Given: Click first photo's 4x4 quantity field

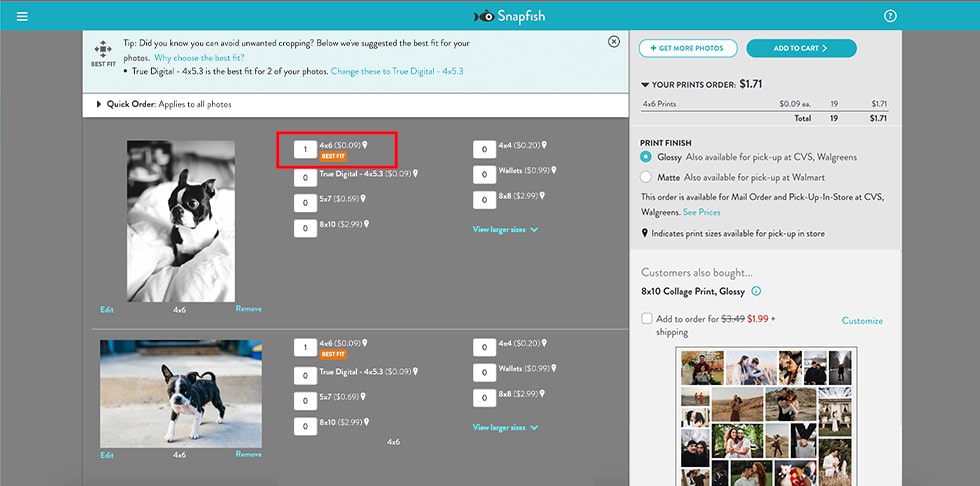Looking at the screenshot, I should 484,149.
